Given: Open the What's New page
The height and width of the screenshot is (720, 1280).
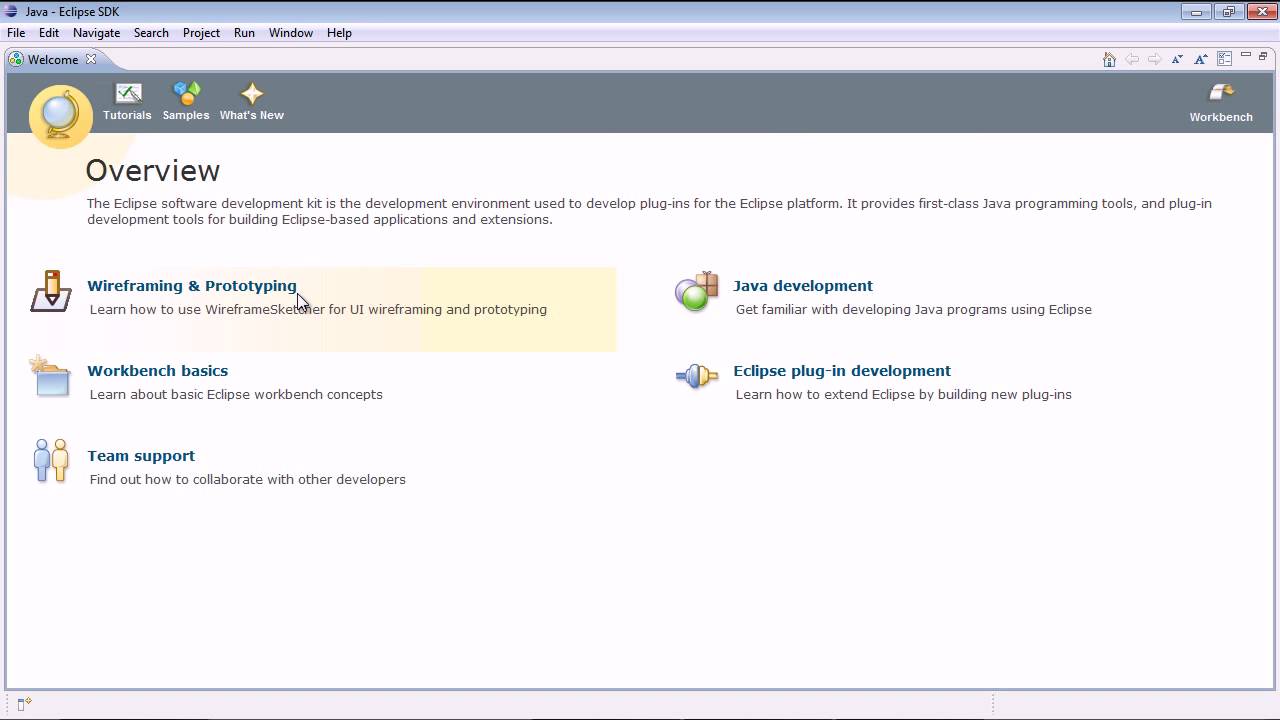Looking at the screenshot, I should (x=252, y=102).
